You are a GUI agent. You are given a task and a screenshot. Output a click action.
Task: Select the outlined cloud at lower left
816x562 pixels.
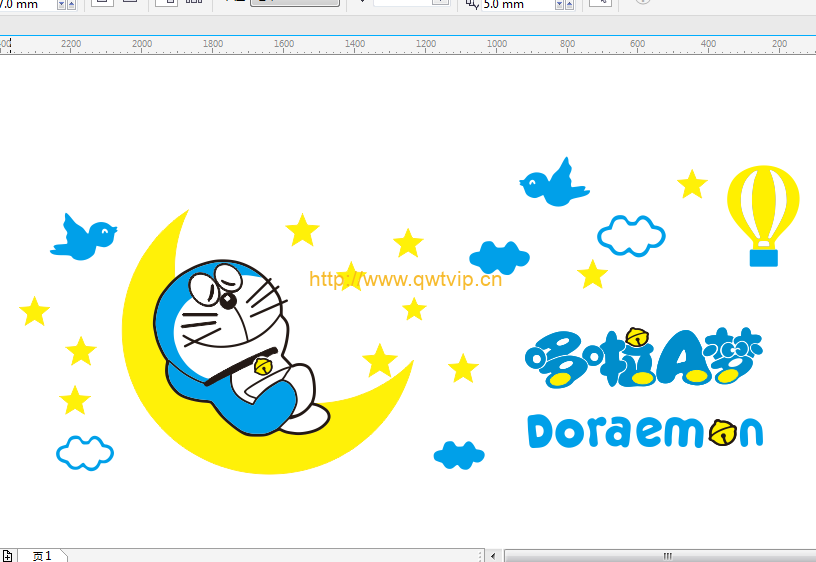tap(85, 453)
